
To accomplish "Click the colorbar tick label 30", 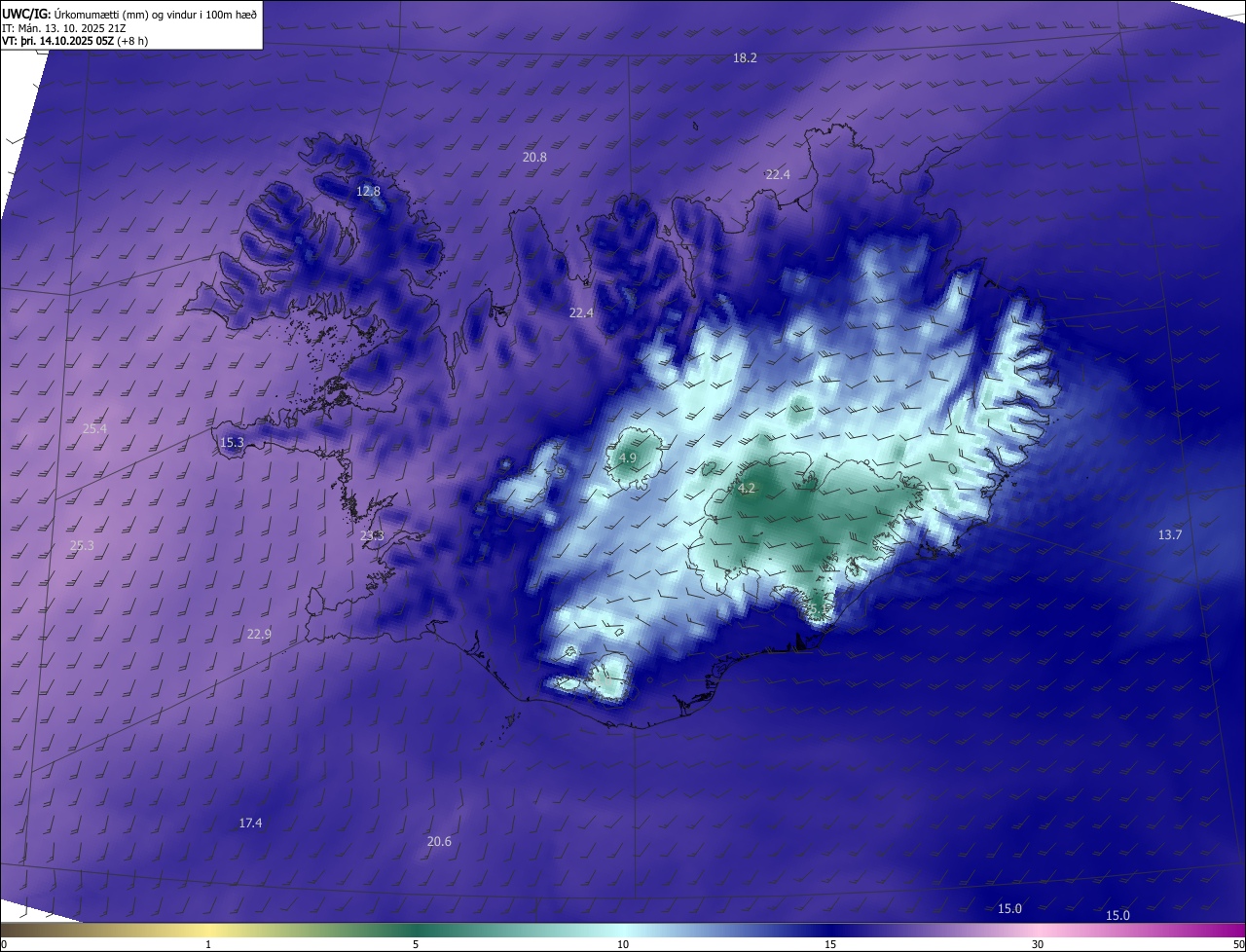I will click(x=1038, y=944).
